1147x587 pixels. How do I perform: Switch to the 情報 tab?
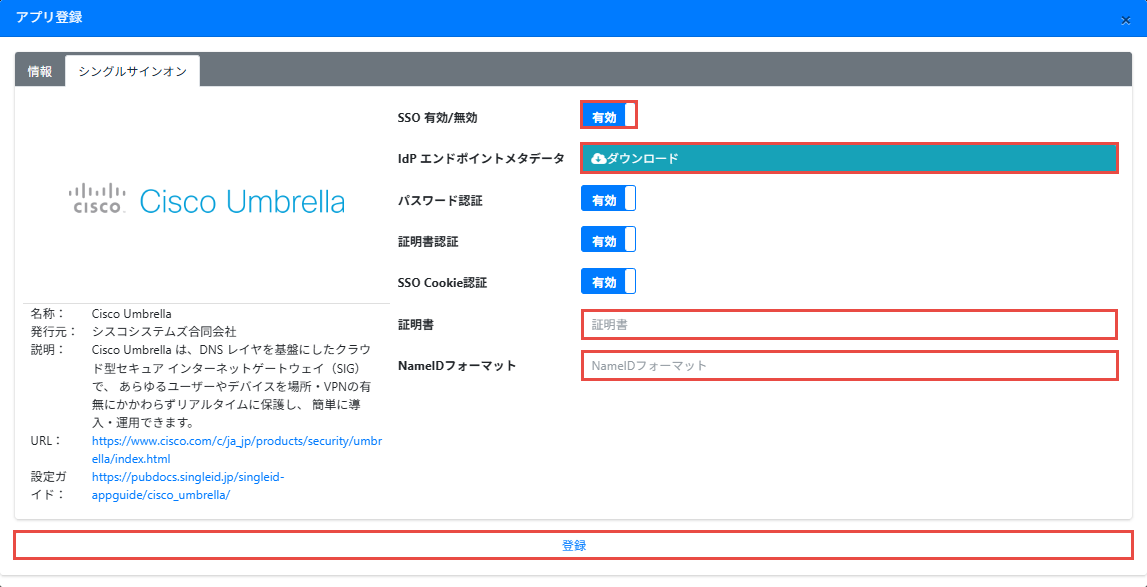[x=40, y=72]
